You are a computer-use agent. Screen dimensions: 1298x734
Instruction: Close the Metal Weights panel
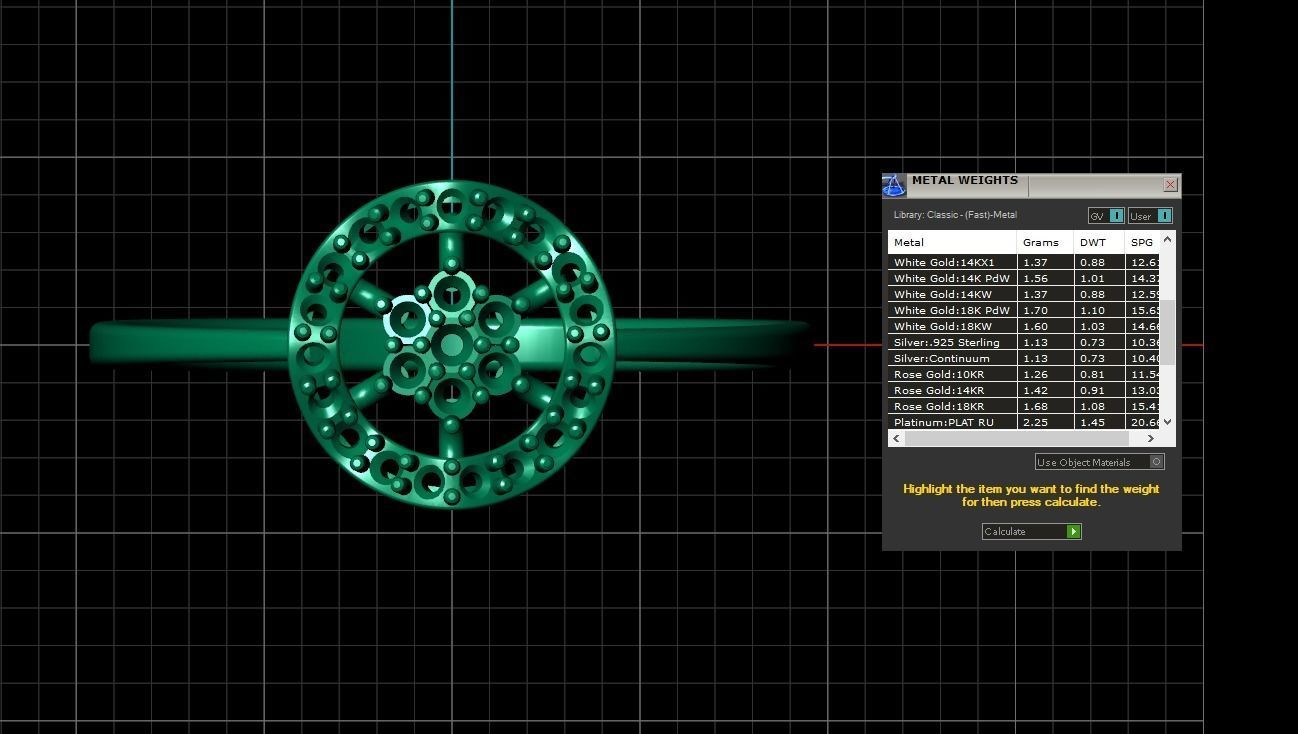click(x=1170, y=185)
